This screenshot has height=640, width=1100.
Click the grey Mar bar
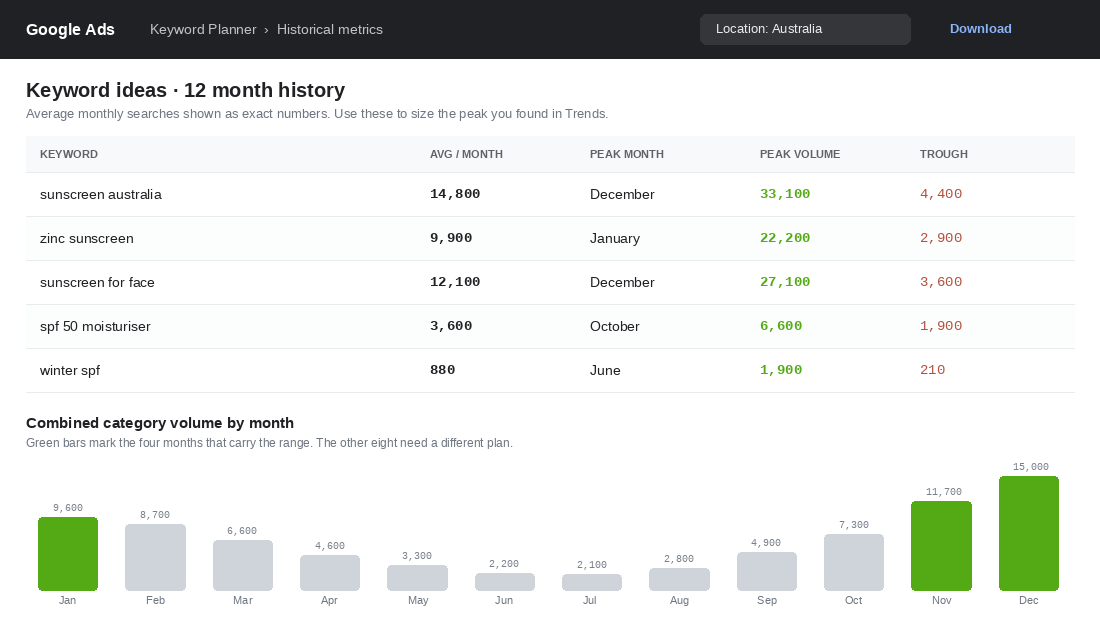(243, 566)
